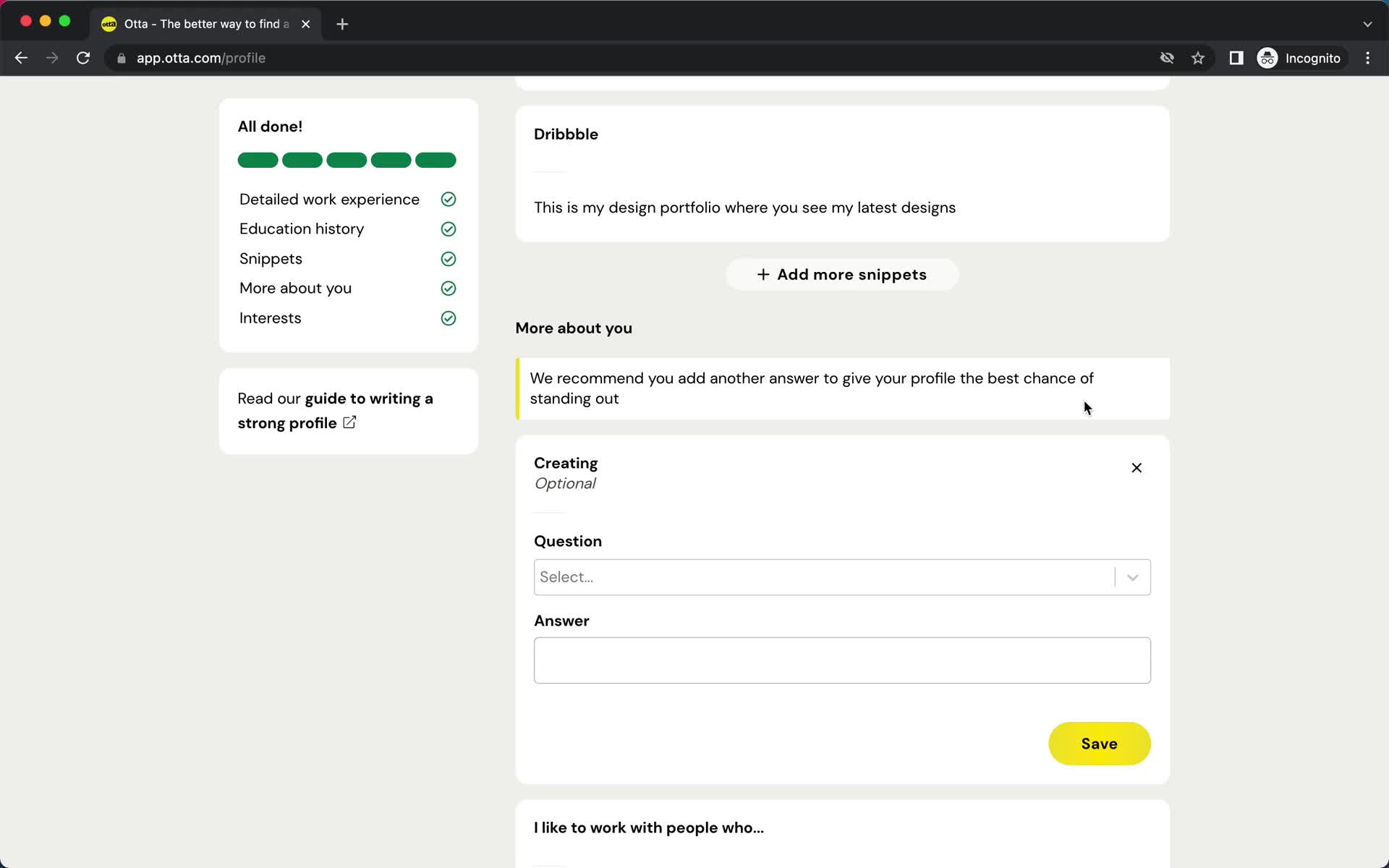Open the Chrome three-dot menu
Image resolution: width=1389 pixels, height=868 pixels.
click(x=1367, y=58)
